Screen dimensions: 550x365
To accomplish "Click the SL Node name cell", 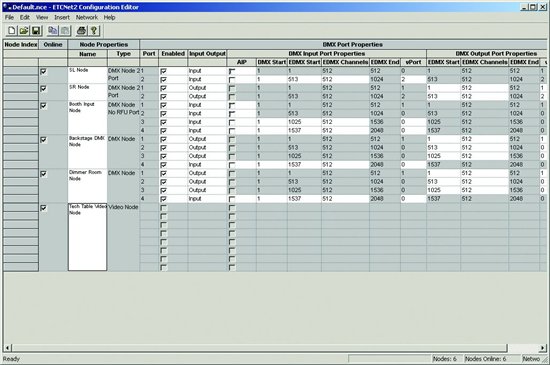I will coord(87,75).
